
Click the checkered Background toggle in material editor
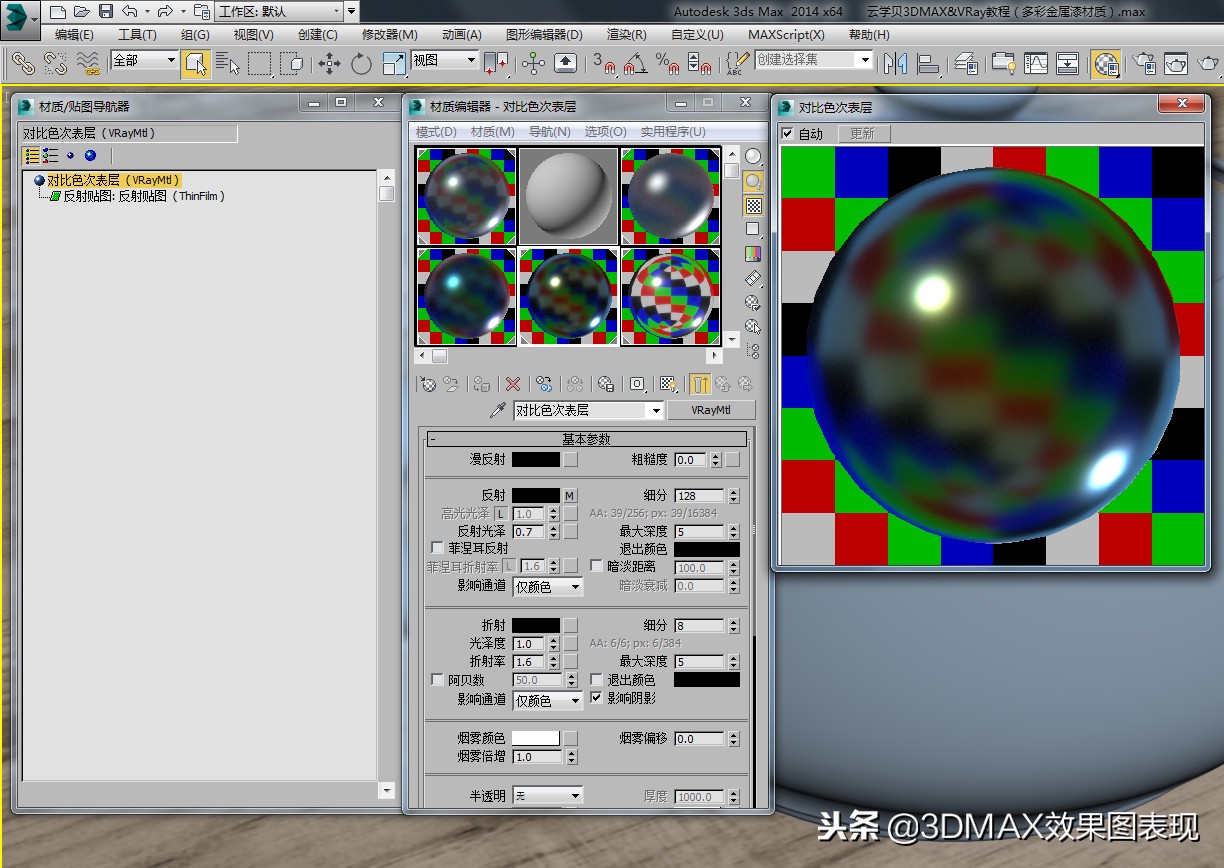752,205
